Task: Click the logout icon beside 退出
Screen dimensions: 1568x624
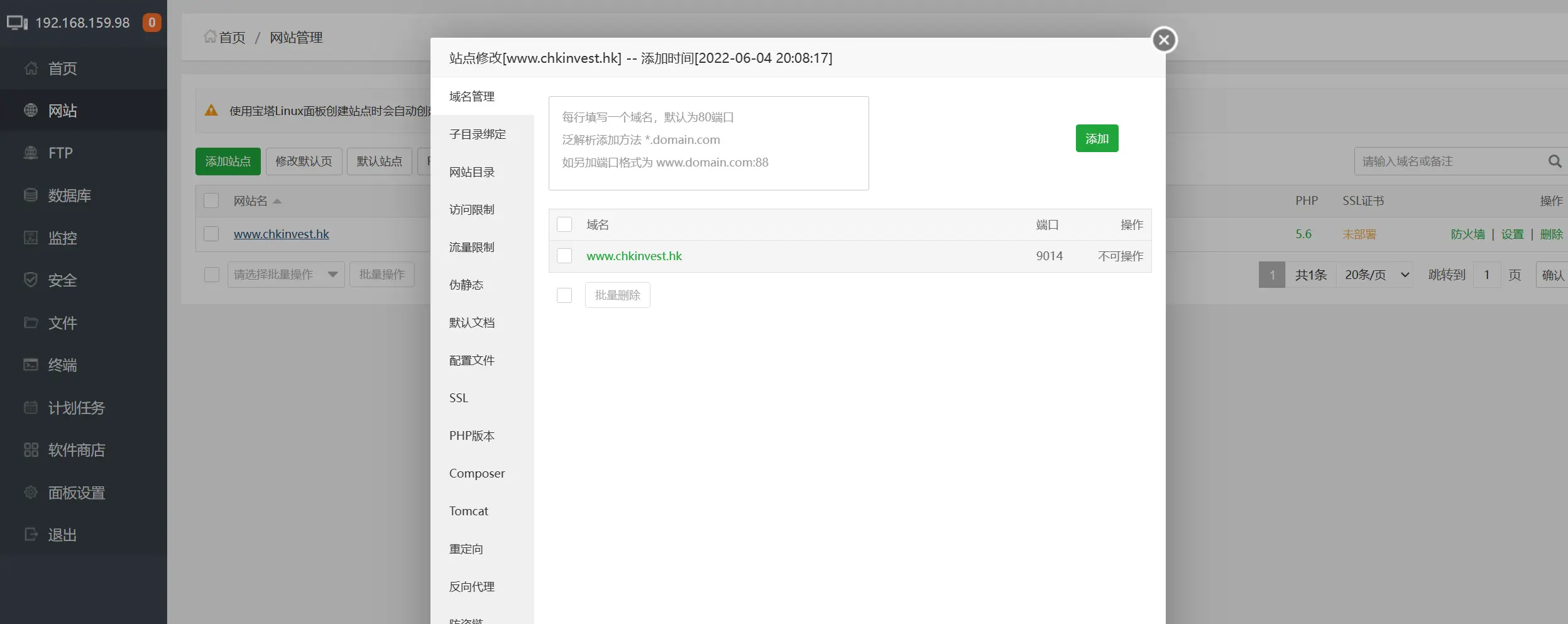Action: point(31,535)
